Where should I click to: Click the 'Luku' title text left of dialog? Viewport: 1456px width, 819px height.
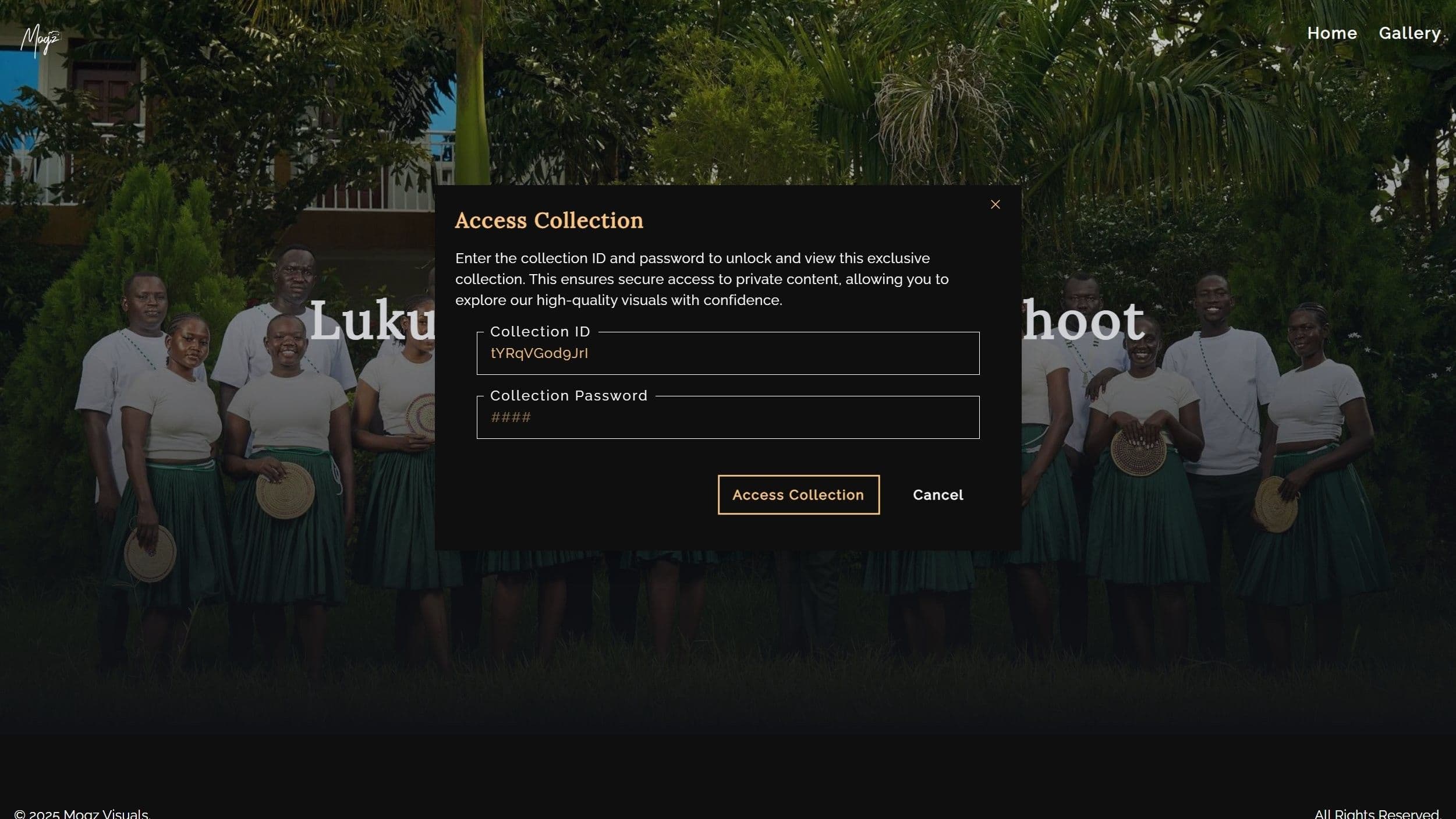pos(373,321)
